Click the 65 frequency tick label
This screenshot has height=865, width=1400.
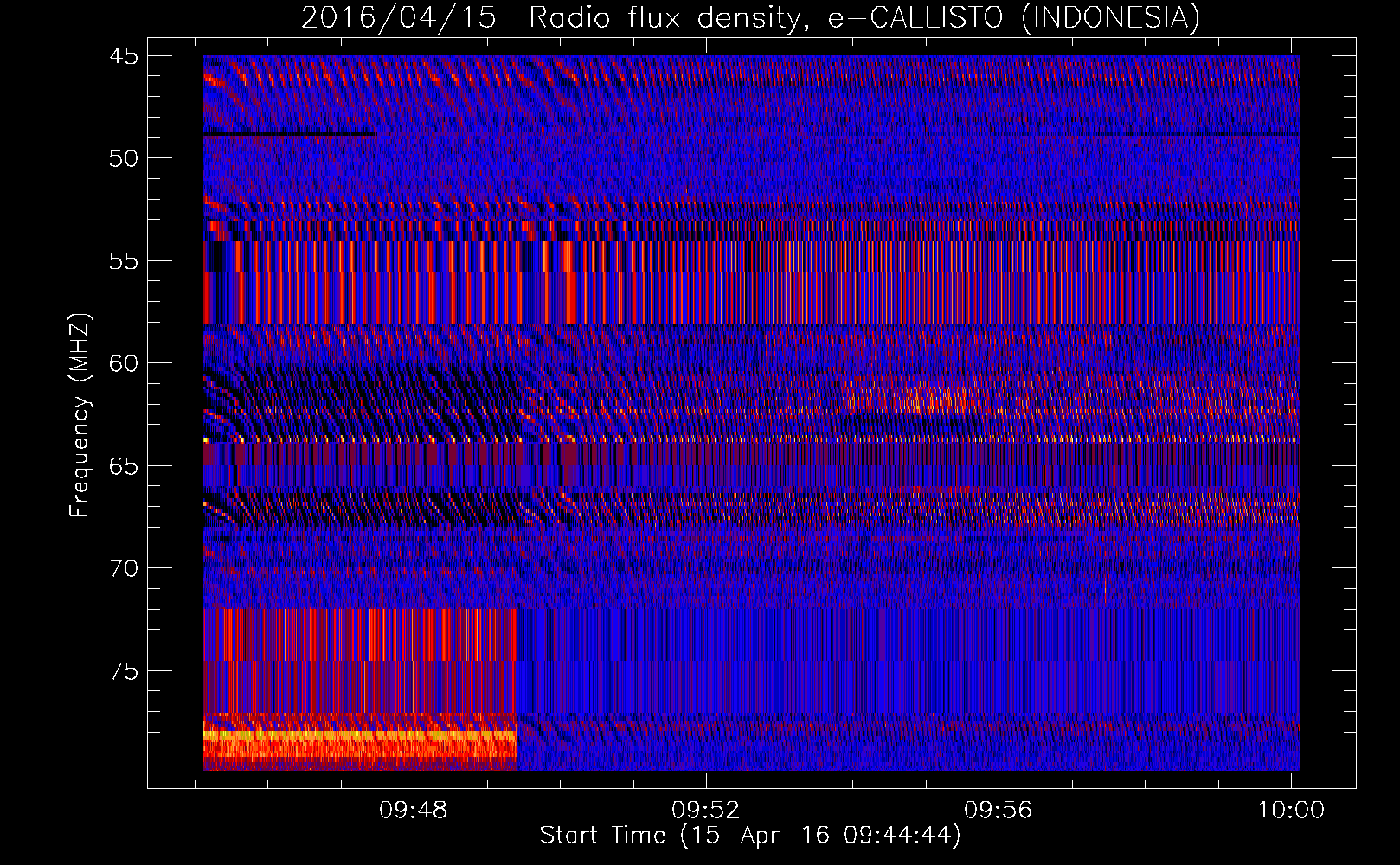coord(123,466)
